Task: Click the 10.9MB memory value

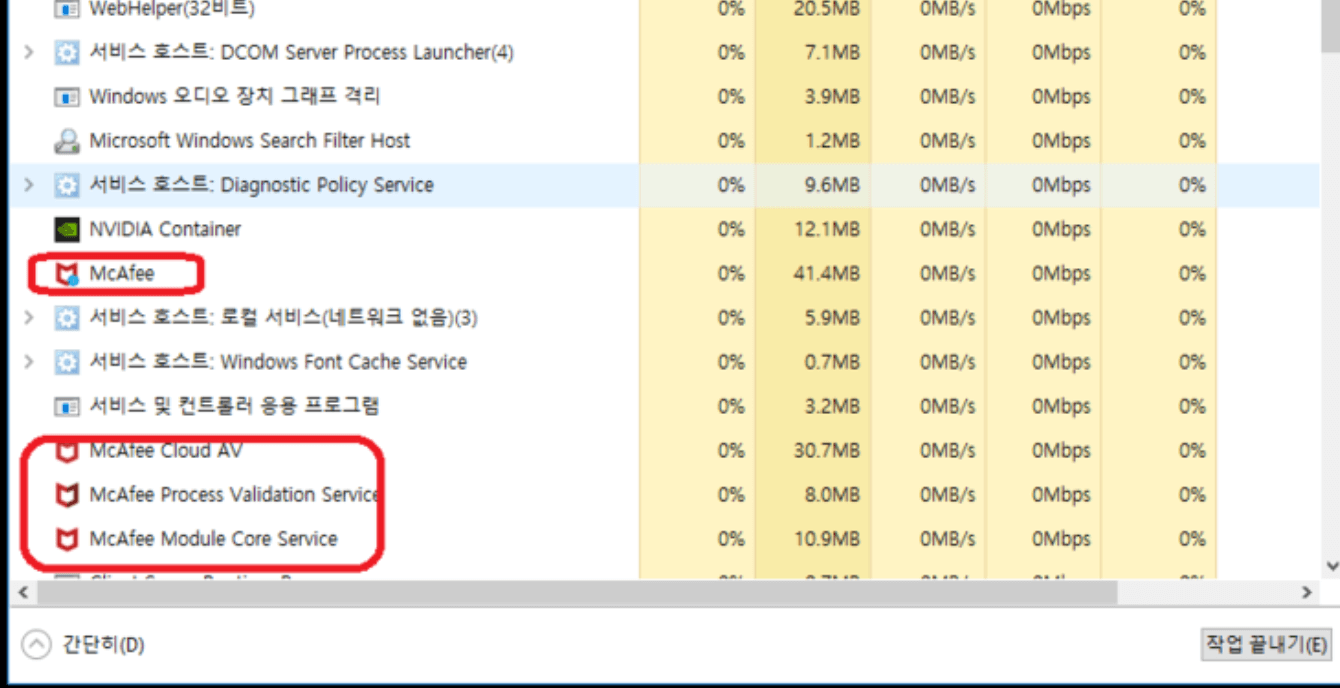Action: [x=826, y=539]
